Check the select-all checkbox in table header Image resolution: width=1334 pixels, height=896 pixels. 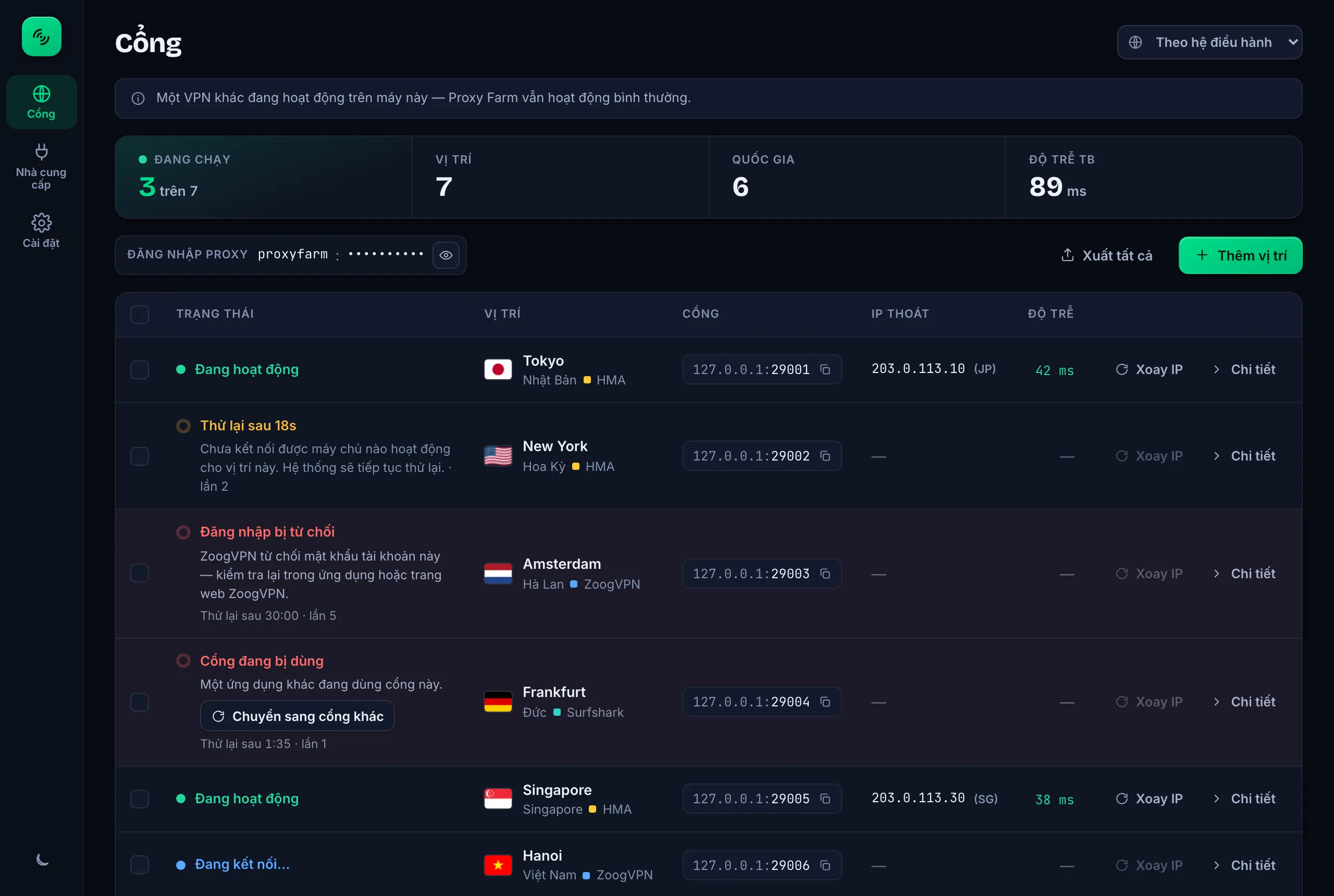coord(140,314)
